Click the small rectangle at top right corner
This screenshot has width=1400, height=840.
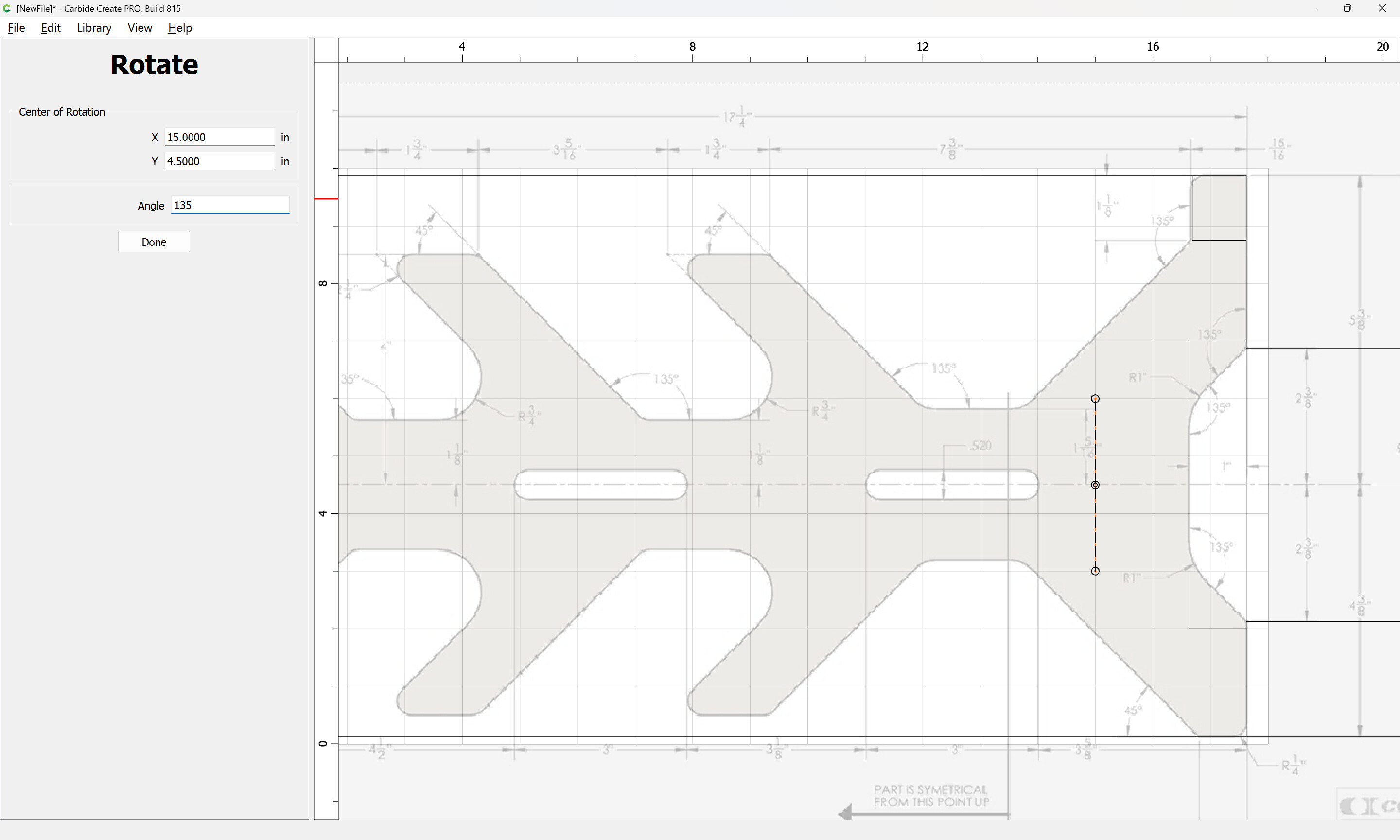pos(1219,208)
